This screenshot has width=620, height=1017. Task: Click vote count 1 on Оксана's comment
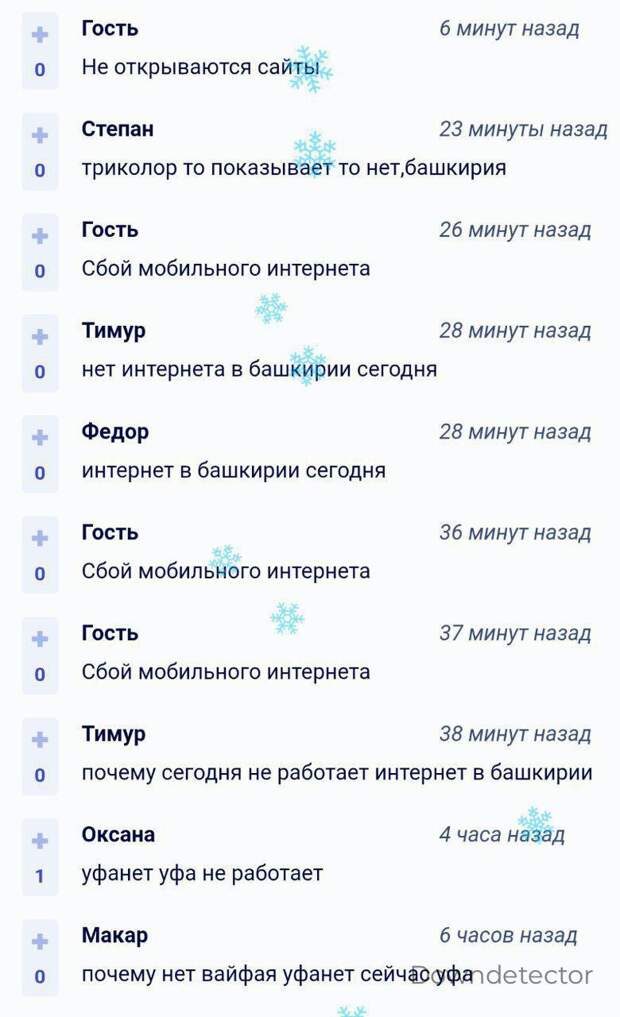pyautogui.click(x=40, y=876)
